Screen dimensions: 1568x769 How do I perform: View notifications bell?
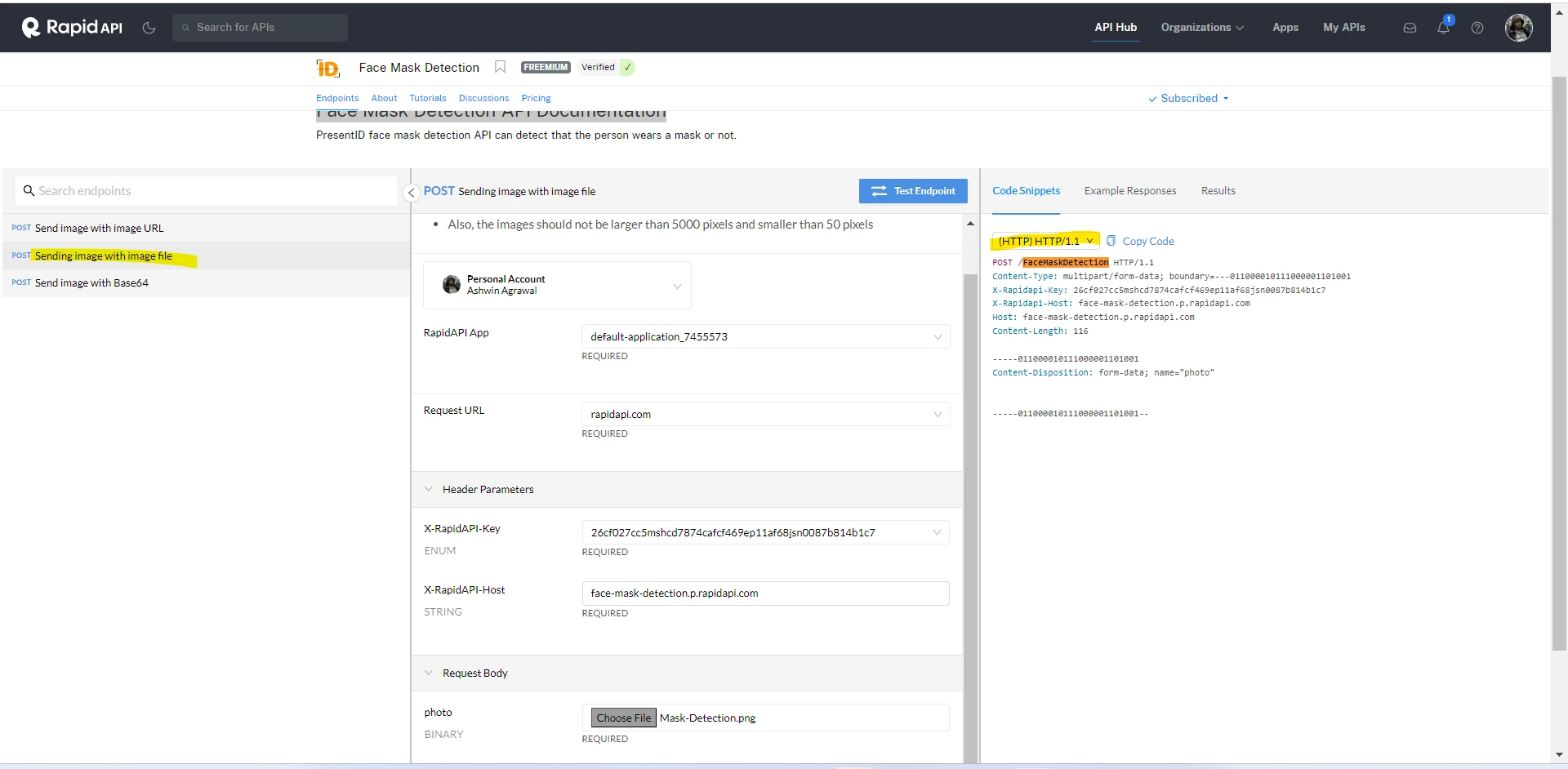[x=1443, y=27]
